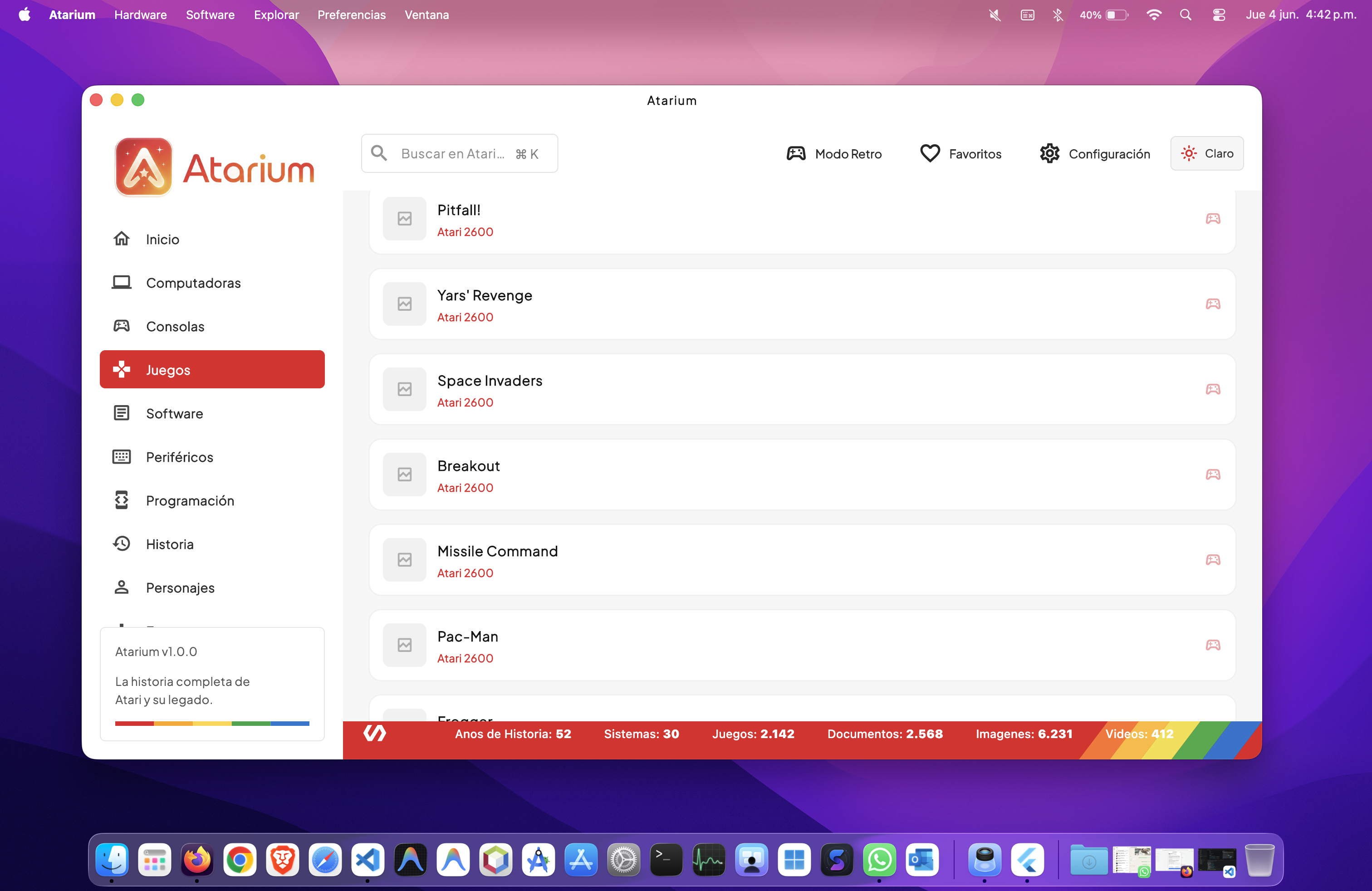Open Favoritos
This screenshot has height=891, width=1372.
click(x=960, y=153)
